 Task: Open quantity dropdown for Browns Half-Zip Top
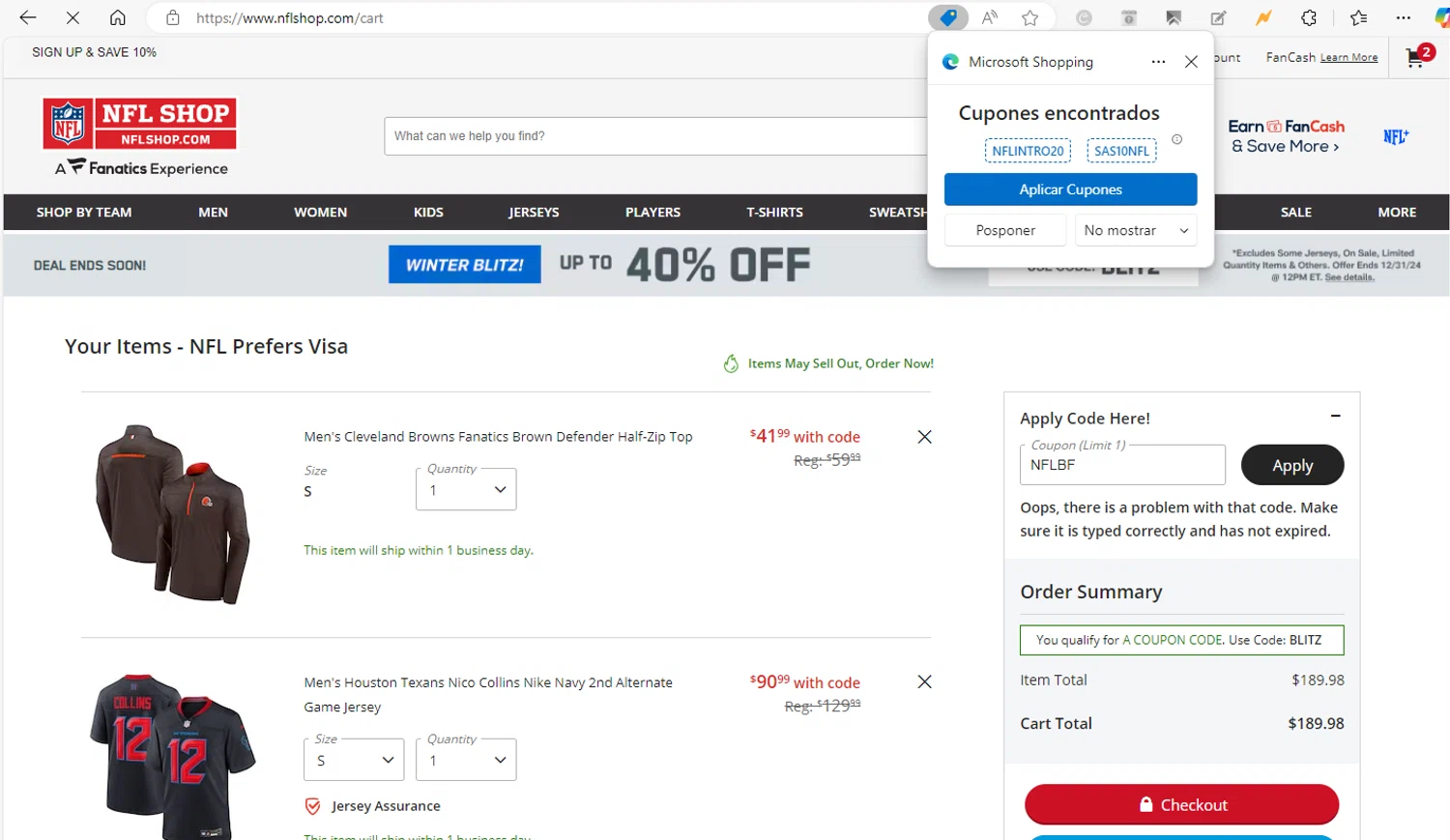[466, 489]
